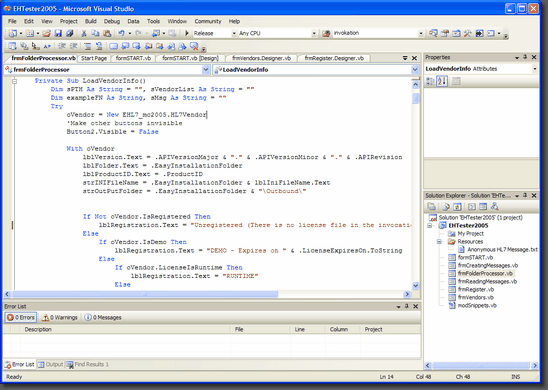Switch to the formSTART.vb [Design] tab

[190, 58]
